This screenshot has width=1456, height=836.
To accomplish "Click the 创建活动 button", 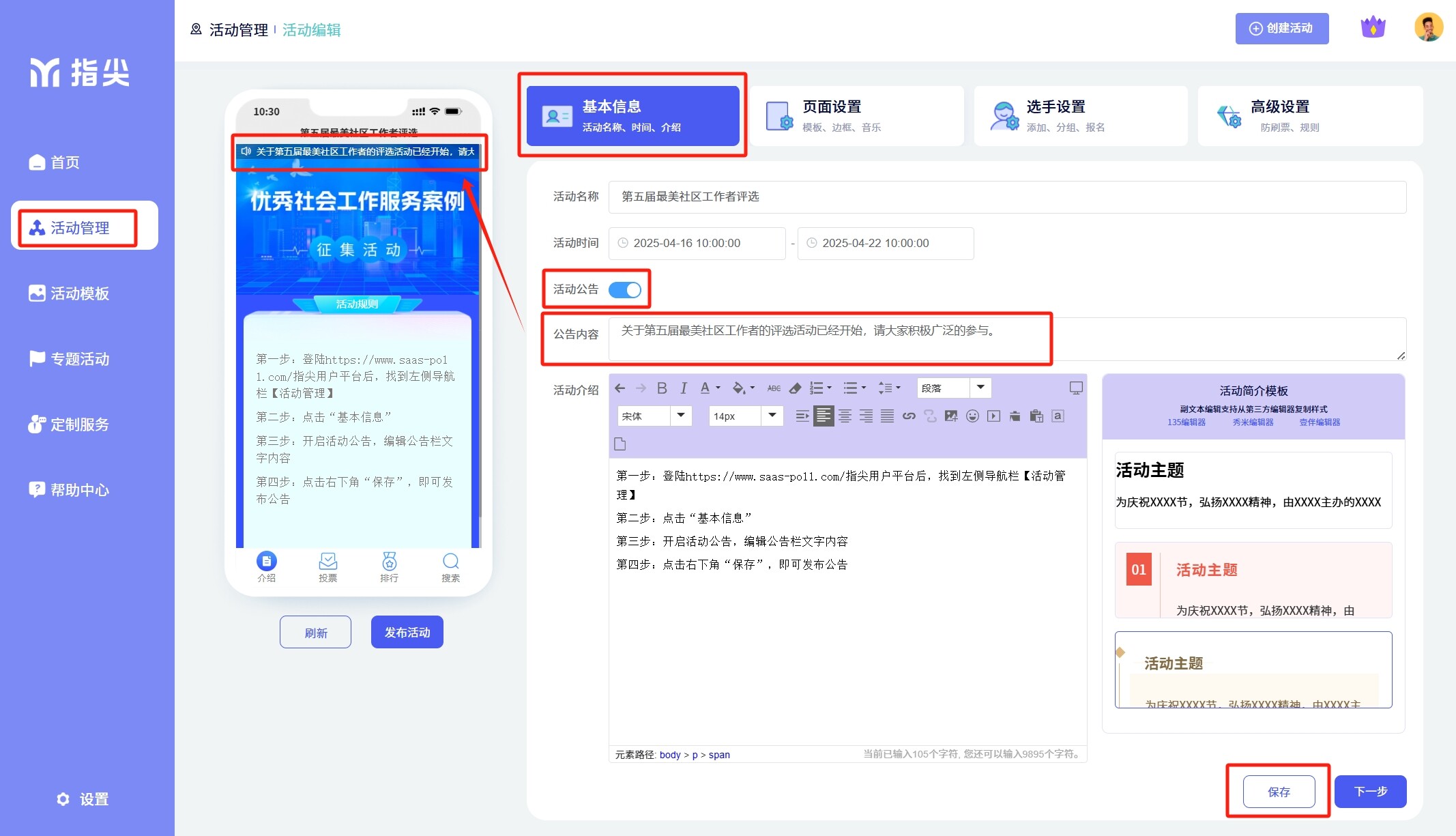I will coord(1282,29).
